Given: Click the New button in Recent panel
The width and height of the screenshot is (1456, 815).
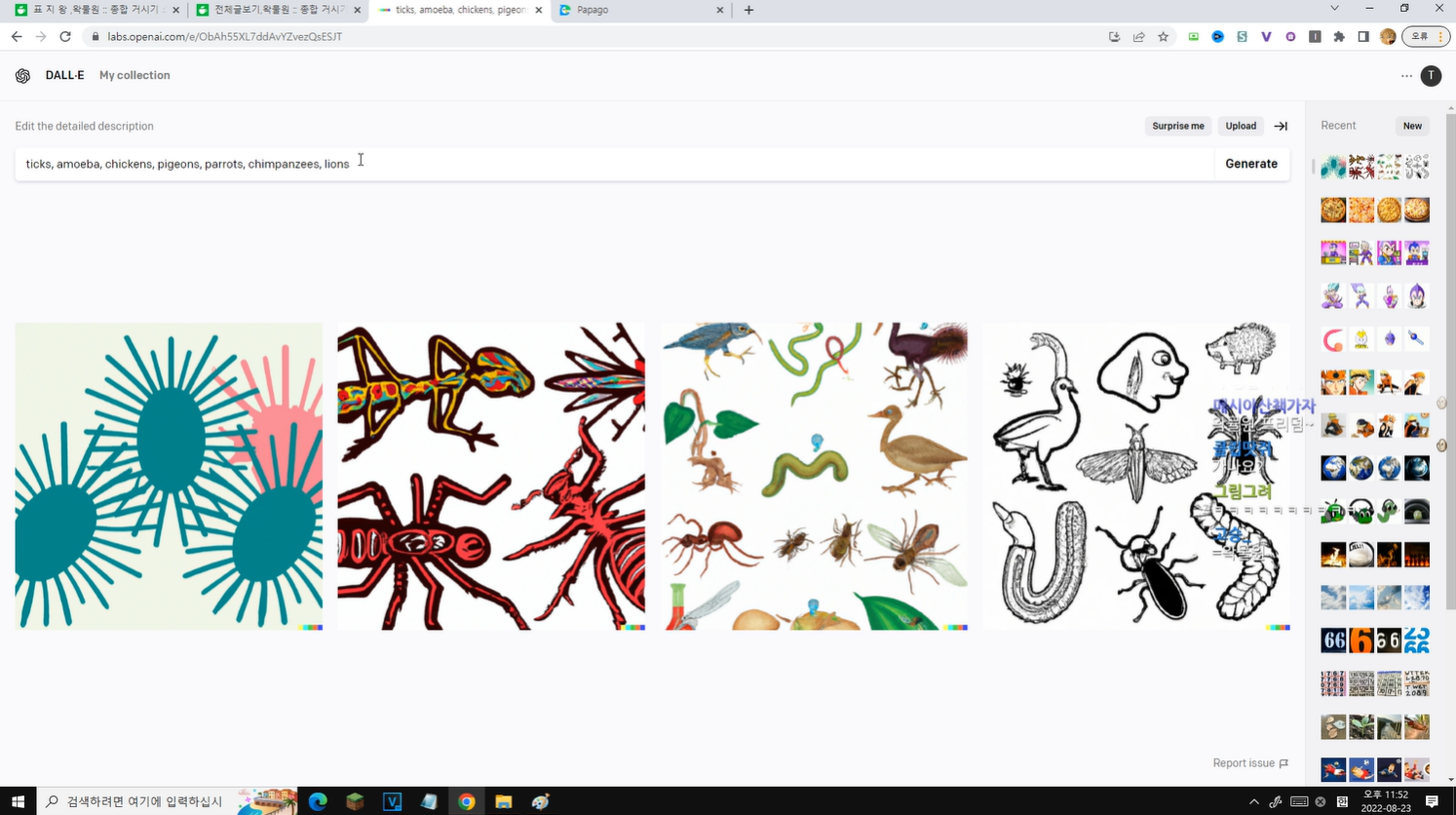Looking at the screenshot, I should pyautogui.click(x=1412, y=126).
